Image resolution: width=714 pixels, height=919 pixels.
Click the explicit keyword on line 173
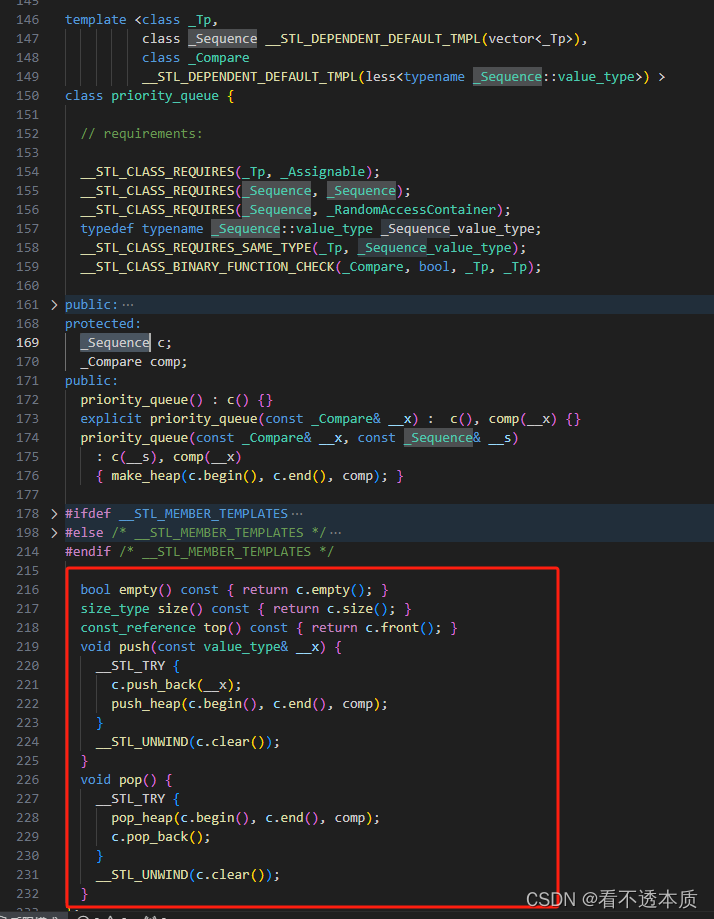tap(111, 419)
